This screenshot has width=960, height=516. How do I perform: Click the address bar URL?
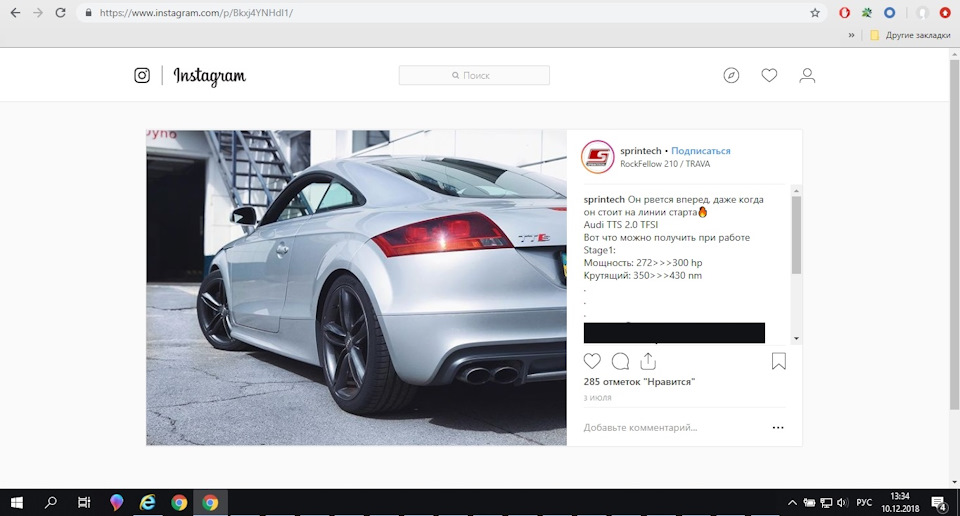[x=196, y=13]
